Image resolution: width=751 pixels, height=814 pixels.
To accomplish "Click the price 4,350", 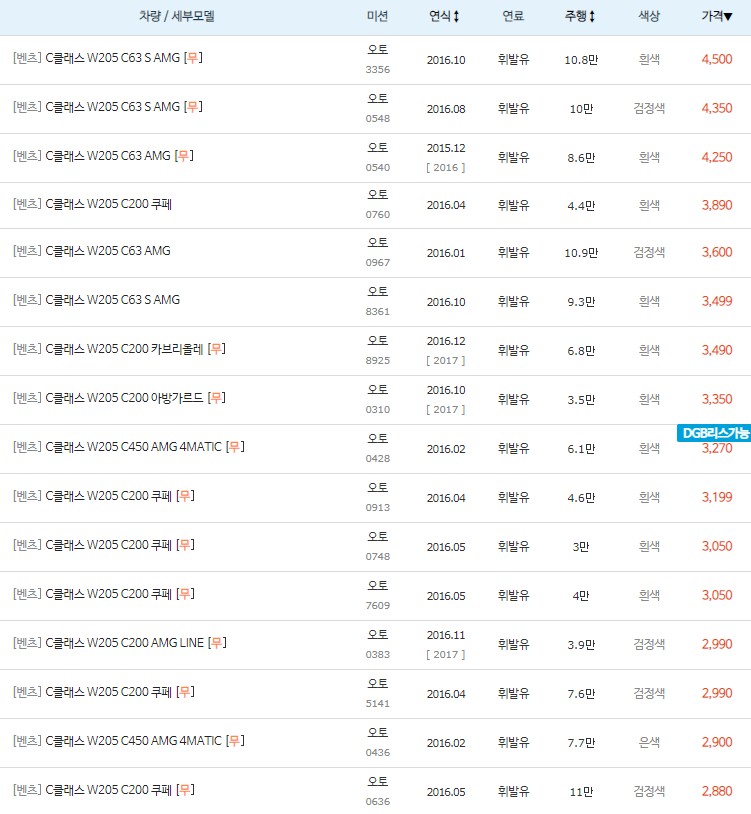I will coord(717,108).
